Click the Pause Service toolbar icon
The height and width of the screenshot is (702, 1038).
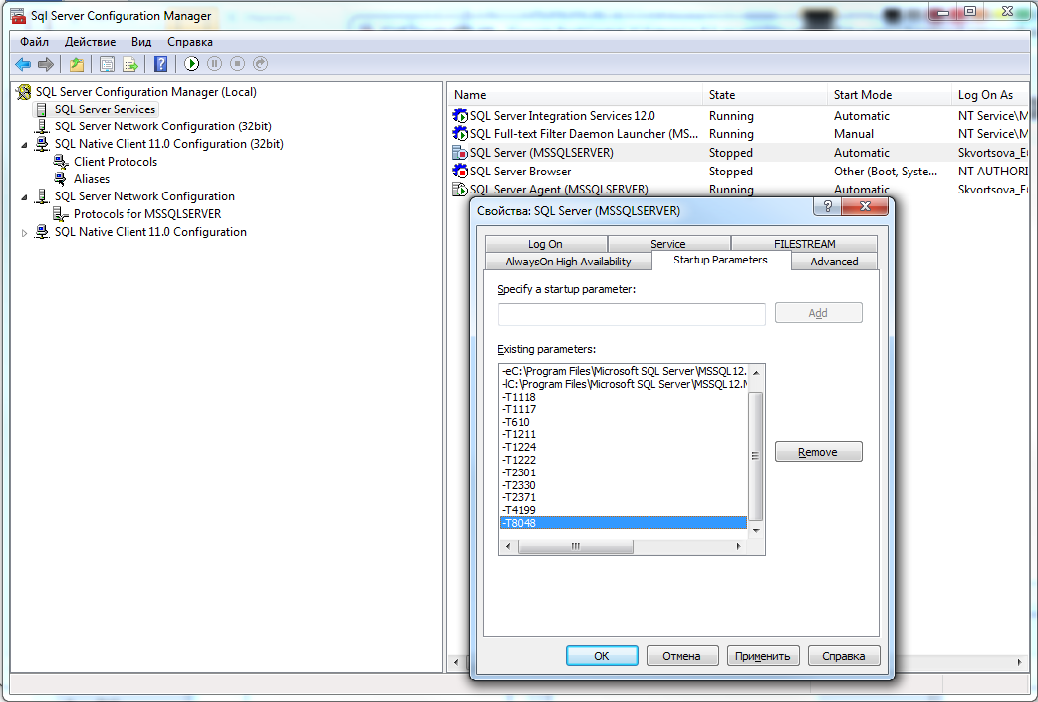click(214, 64)
